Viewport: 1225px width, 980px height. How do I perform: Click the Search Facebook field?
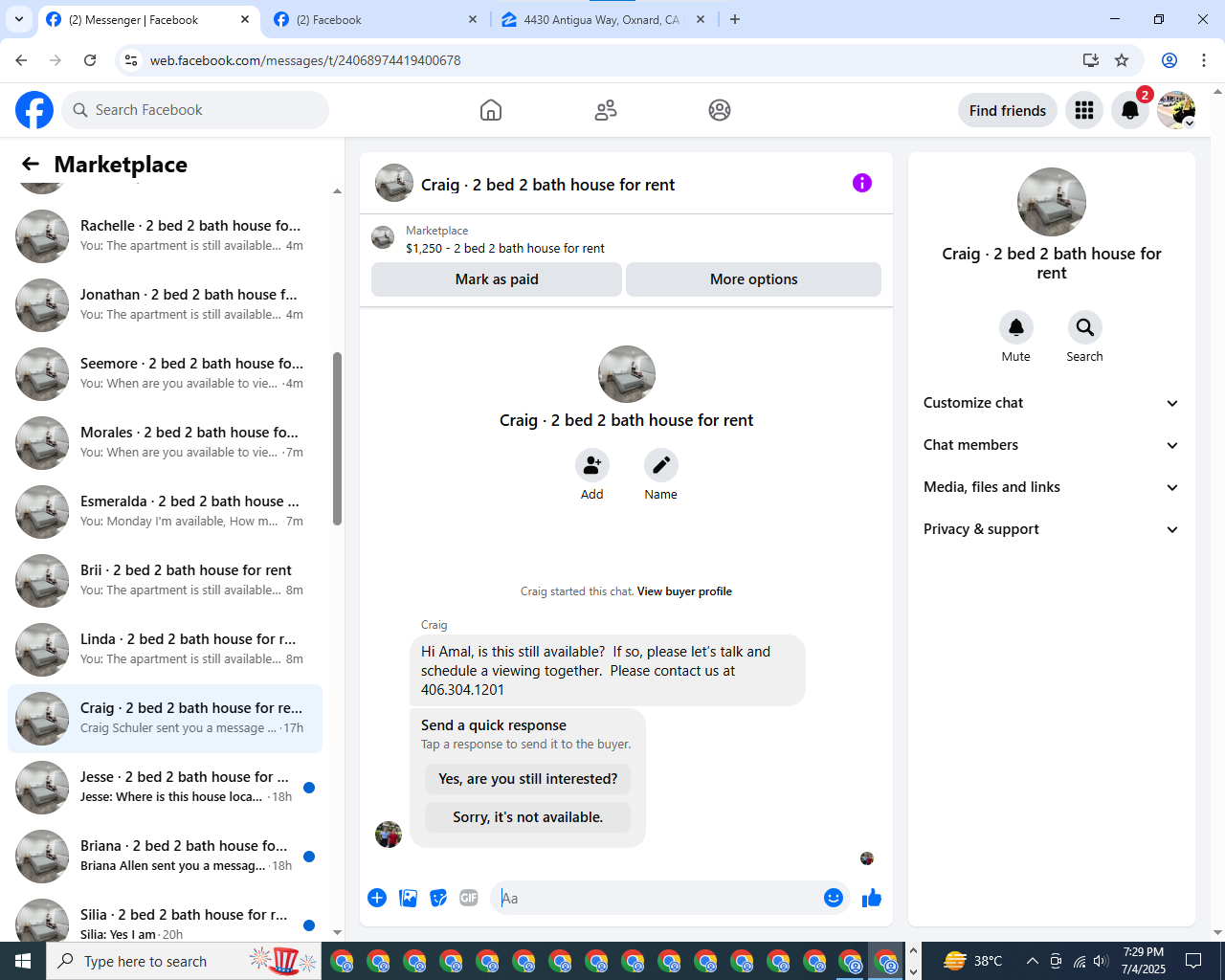tap(195, 110)
